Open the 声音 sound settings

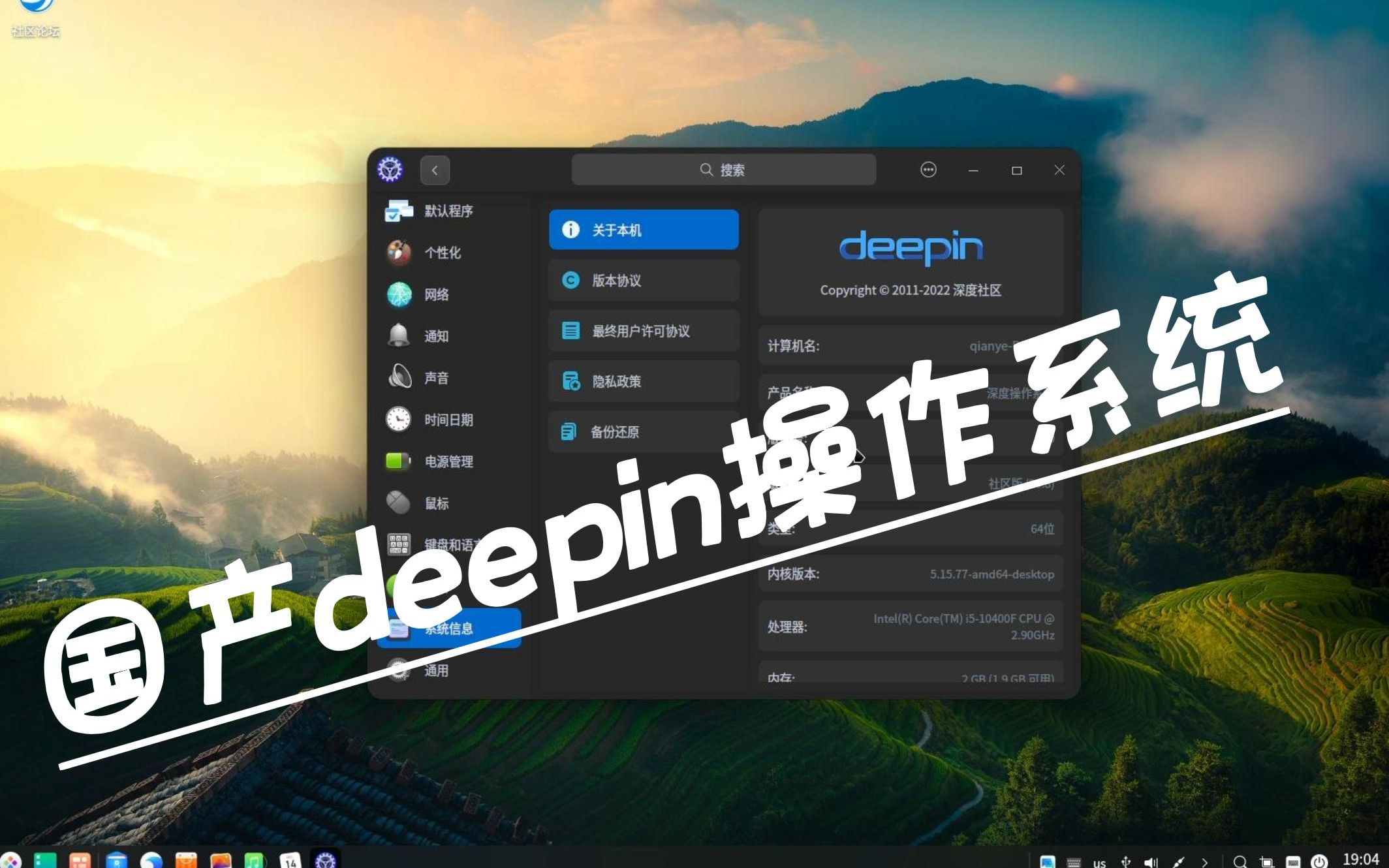coord(436,378)
